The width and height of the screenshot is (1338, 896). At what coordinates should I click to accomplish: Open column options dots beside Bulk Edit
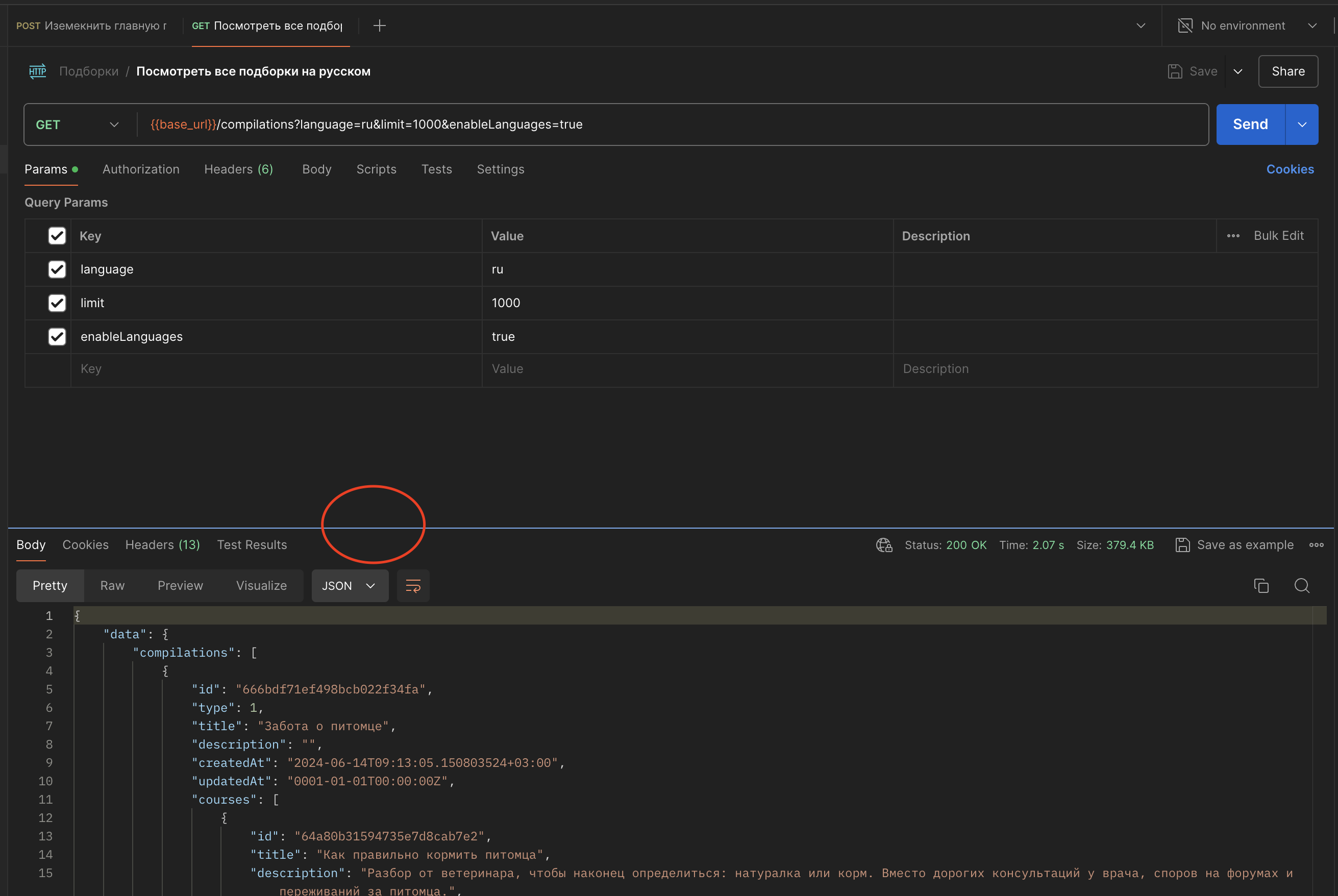[x=1233, y=236]
